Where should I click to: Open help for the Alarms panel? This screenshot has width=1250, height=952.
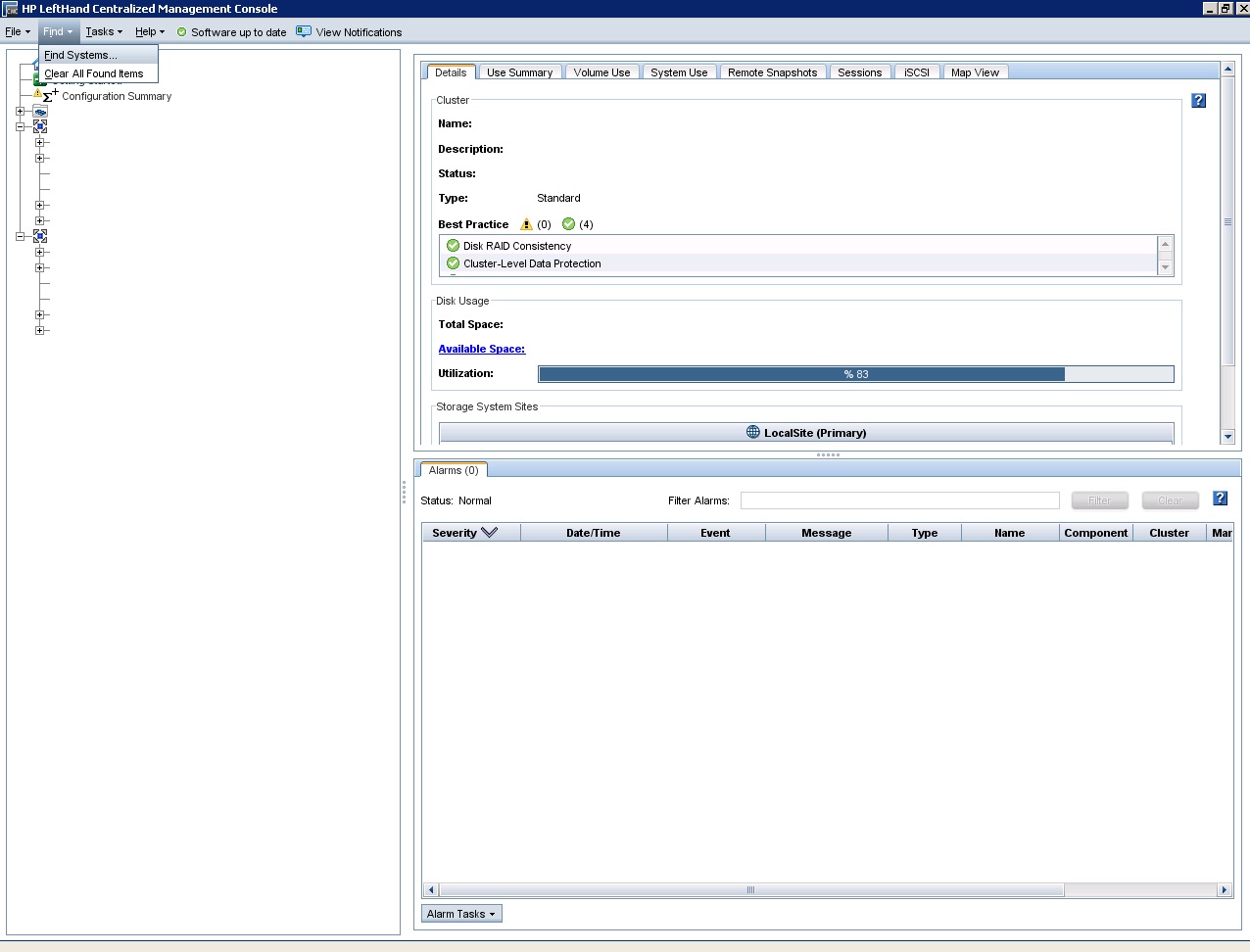[x=1220, y=499]
